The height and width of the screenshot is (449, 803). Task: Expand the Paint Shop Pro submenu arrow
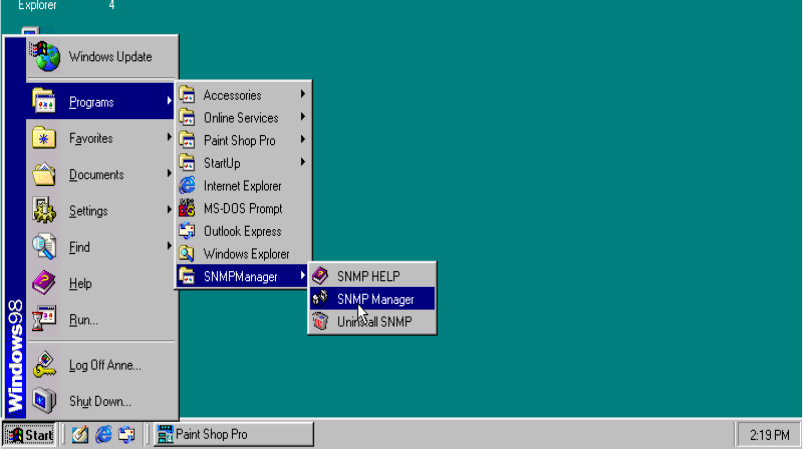click(x=303, y=139)
